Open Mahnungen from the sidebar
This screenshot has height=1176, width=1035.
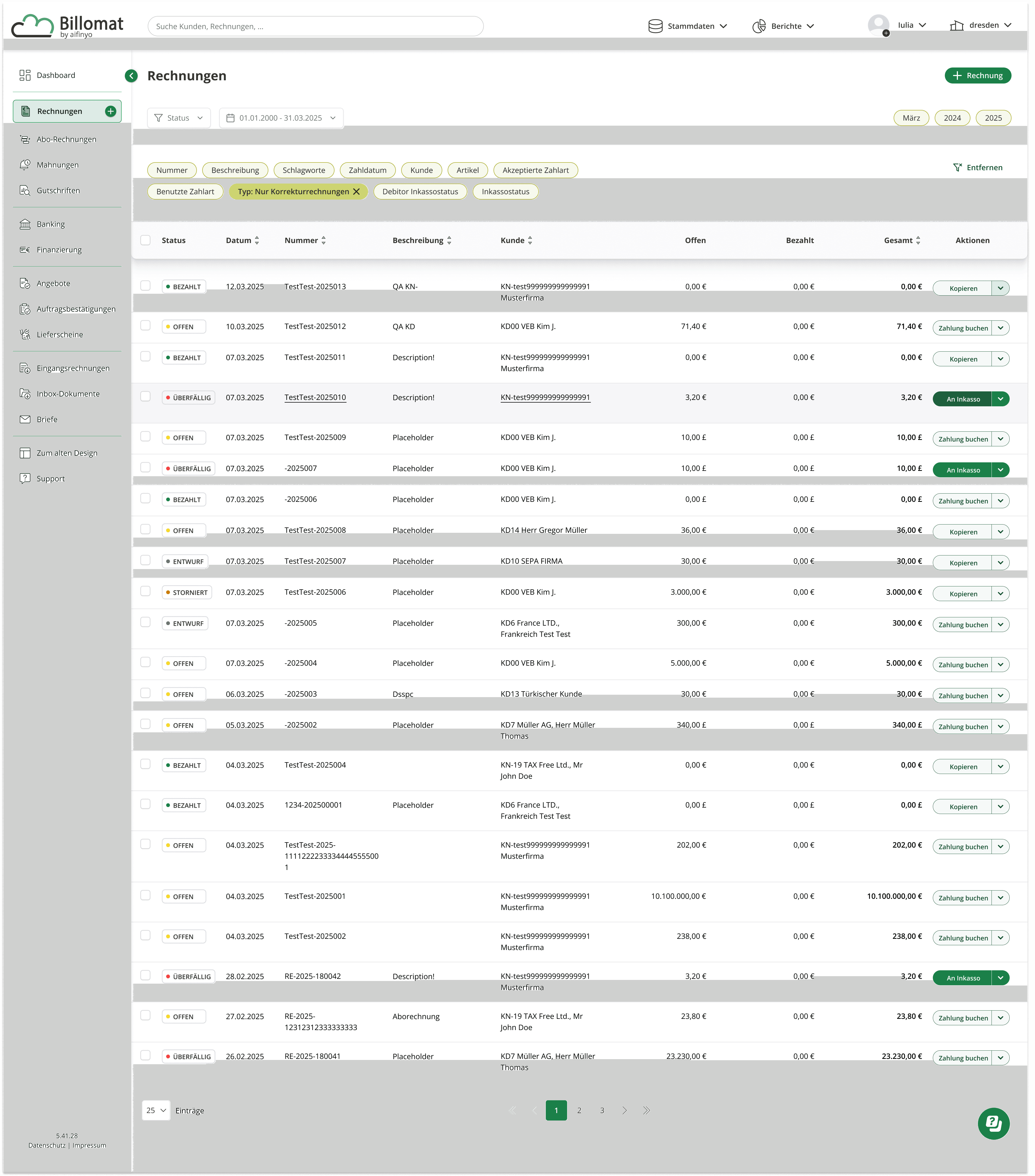point(57,165)
